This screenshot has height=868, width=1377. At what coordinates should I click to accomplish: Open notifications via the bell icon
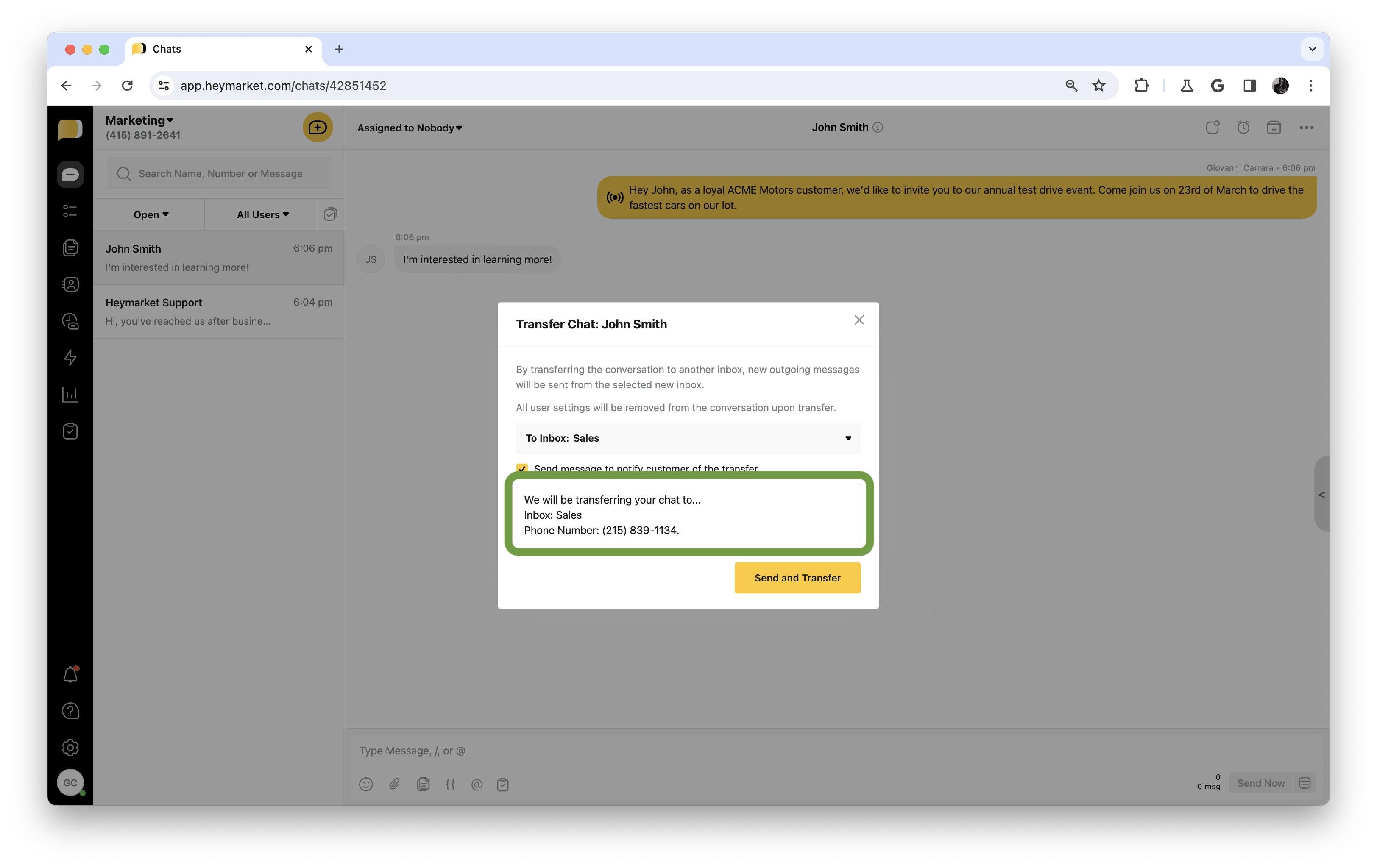pos(70,674)
